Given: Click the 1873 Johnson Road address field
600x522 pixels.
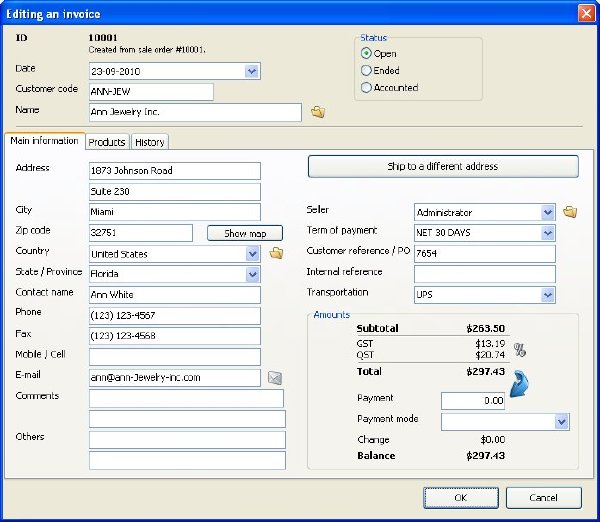Looking at the screenshot, I should (175, 171).
